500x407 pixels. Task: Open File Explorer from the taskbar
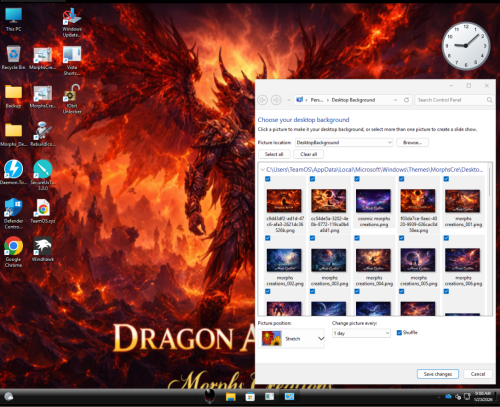(x=231, y=397)
